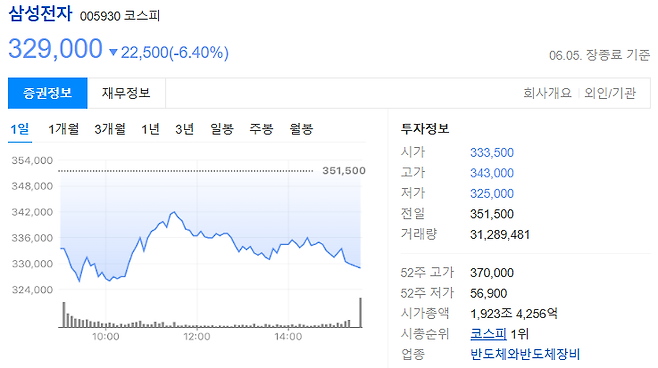The width and height of the screenshot is (658, 368).
Task: View the 주봉 weekly chart
Action: point(261,129)
